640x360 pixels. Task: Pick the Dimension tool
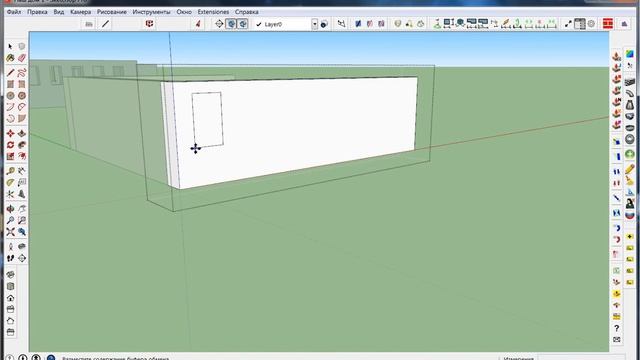[x=22, y=171]
